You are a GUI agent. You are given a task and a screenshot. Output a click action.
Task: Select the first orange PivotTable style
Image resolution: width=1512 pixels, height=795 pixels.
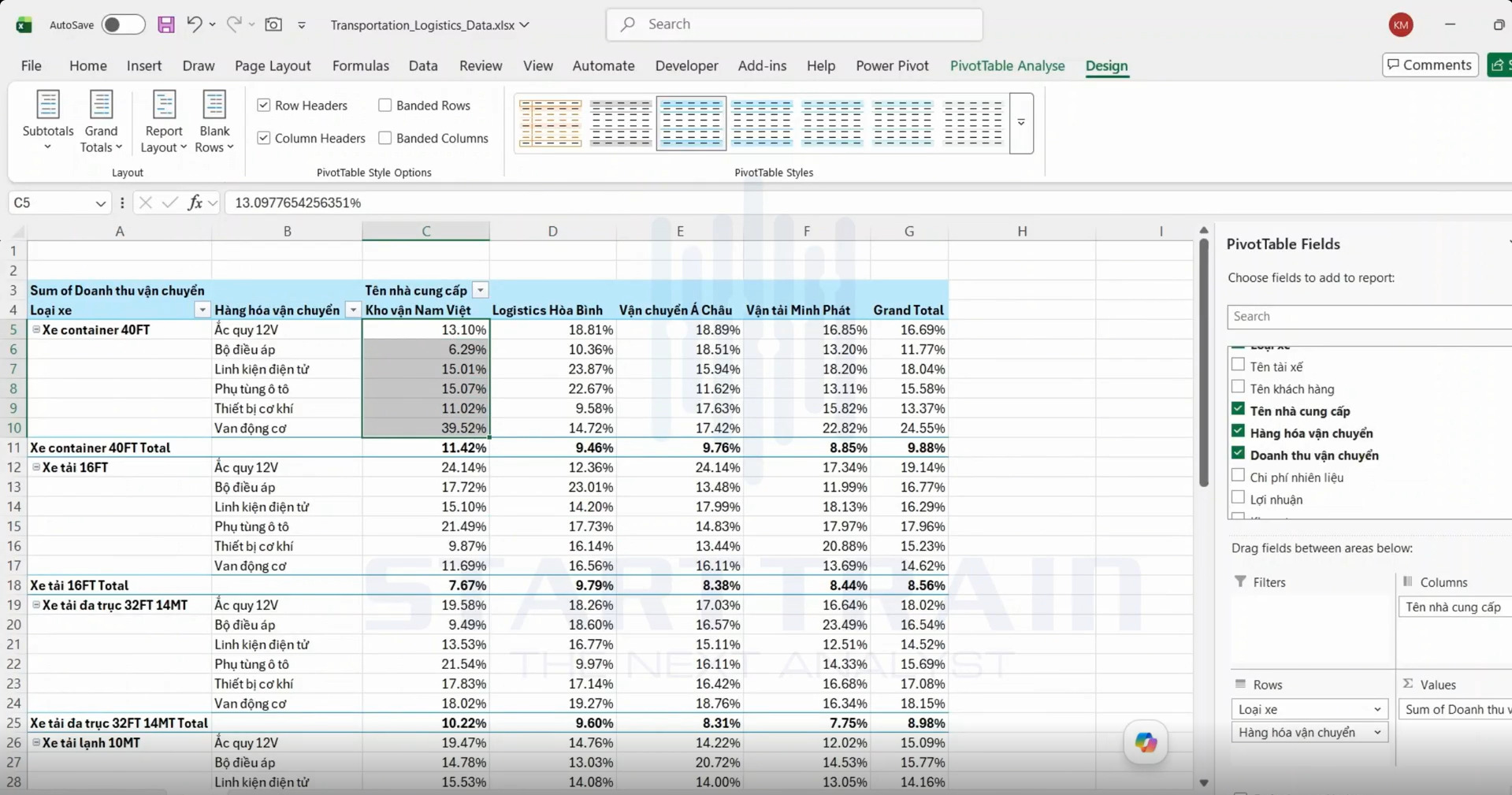[550, 123]
